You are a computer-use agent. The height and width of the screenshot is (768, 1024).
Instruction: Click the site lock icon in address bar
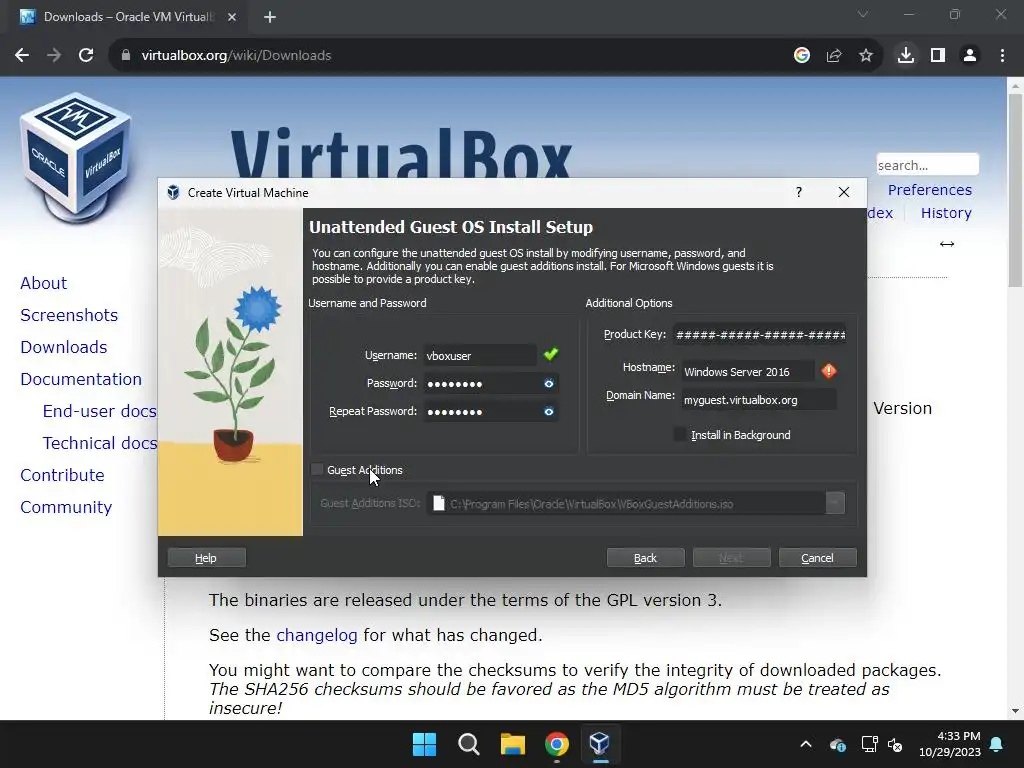coord(125,56)
